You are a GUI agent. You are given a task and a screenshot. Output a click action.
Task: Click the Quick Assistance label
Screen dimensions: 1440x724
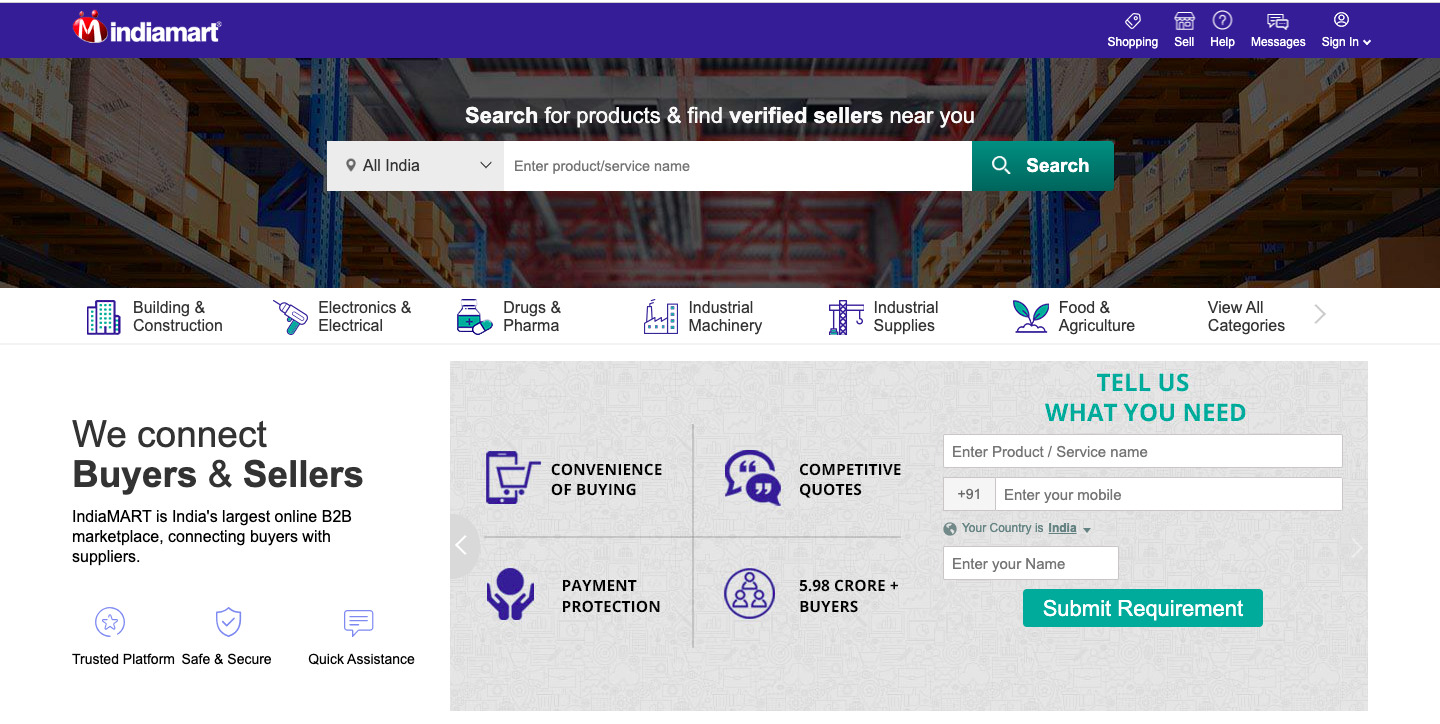click(361, 659)
